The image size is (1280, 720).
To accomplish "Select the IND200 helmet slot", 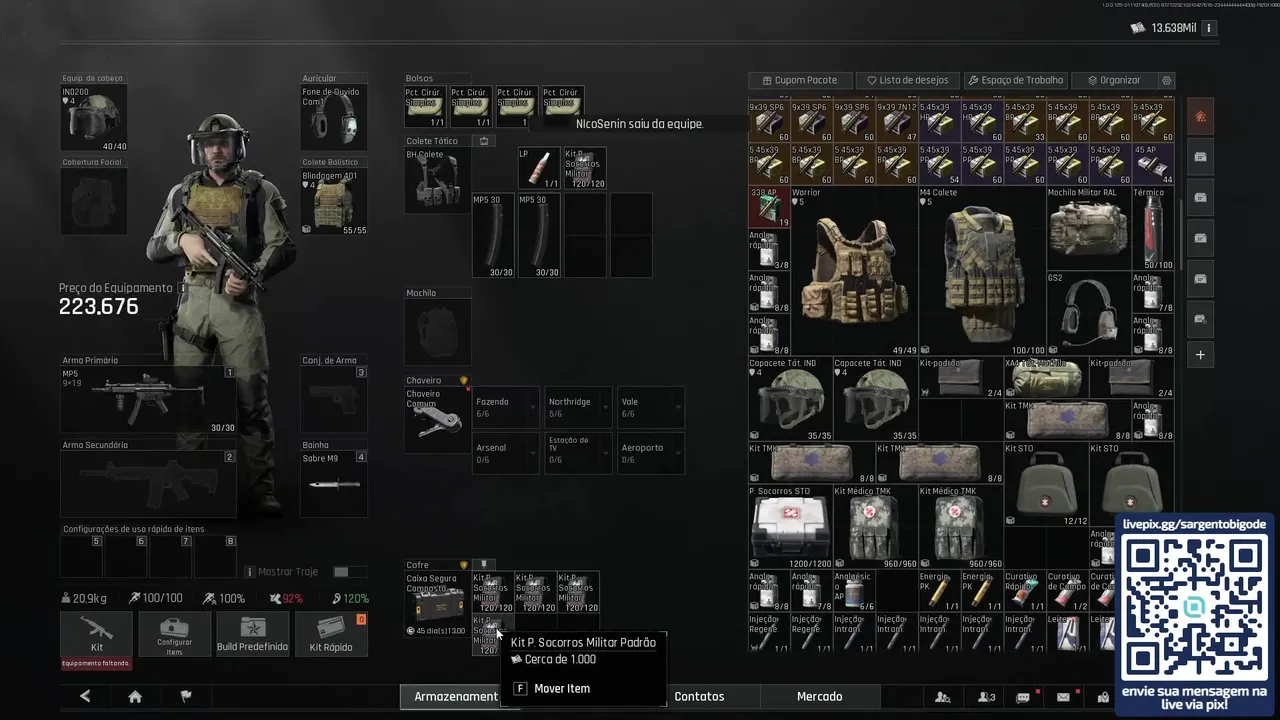I will click(x=94, y=118).
